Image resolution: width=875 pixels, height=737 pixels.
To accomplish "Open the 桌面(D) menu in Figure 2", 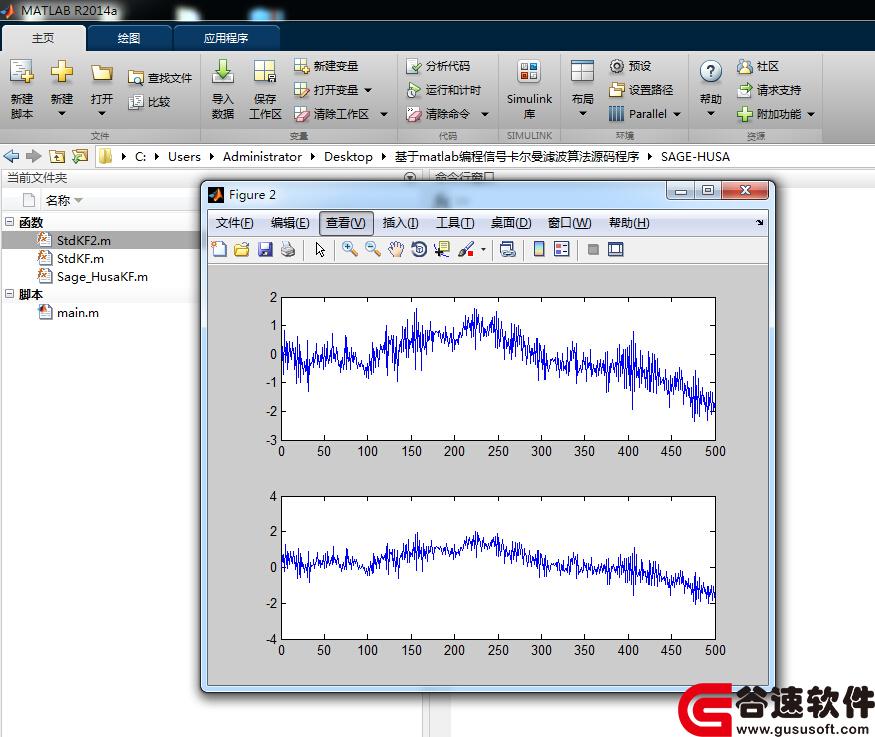I will [x=511, y=223].
